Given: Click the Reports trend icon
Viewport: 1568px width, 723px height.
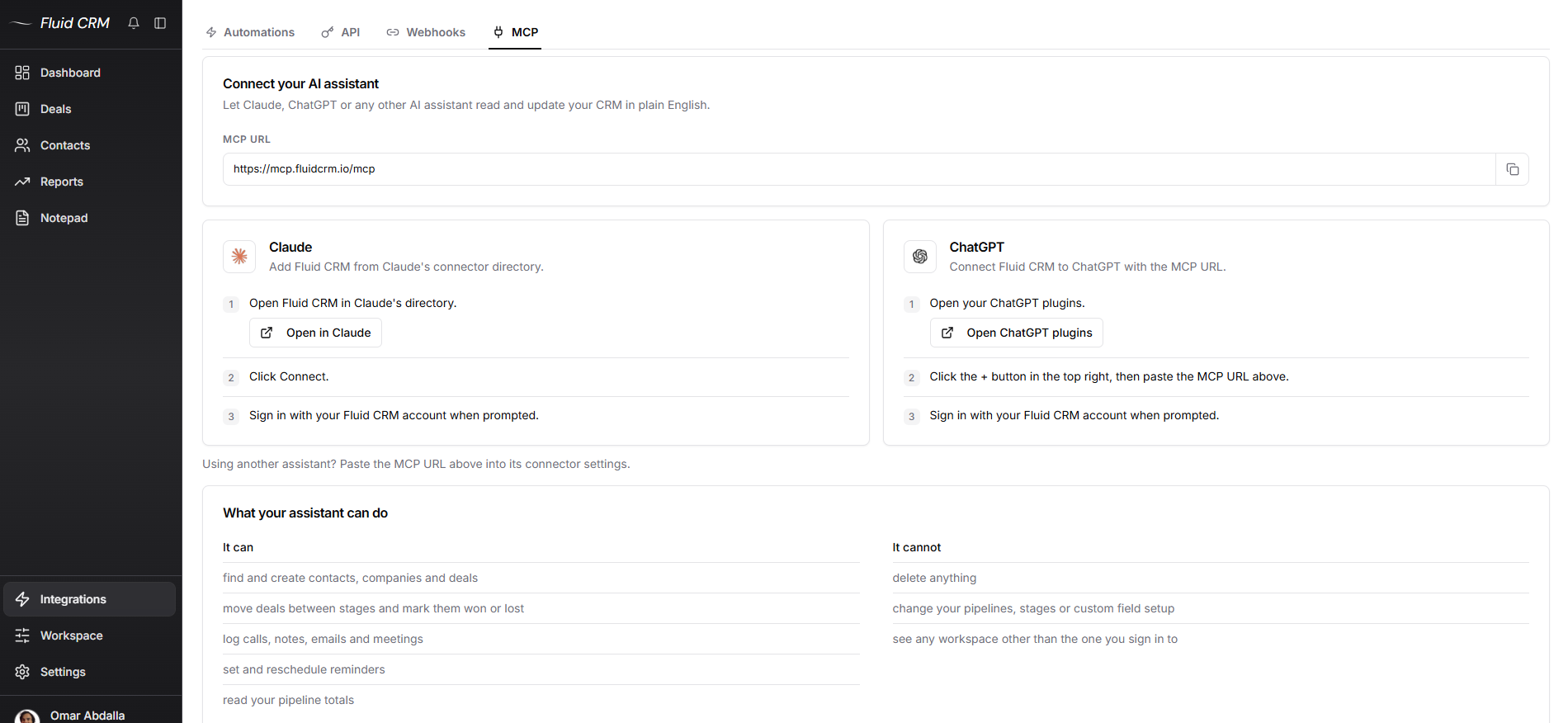Looking at the screenshot, I should pyautogui.click(x=22, y=182).
